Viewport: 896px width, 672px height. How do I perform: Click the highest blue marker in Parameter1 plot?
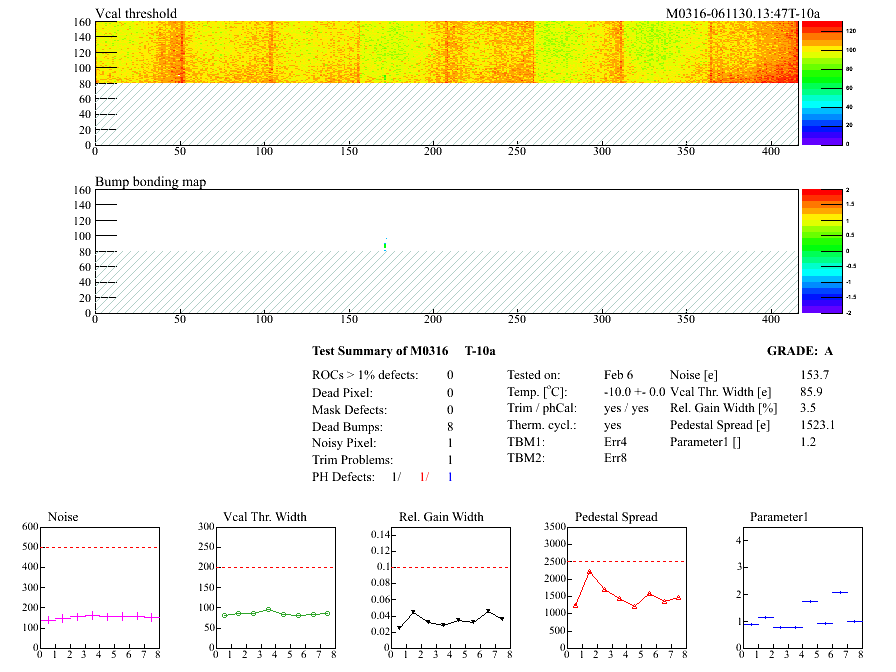point(839,592)
